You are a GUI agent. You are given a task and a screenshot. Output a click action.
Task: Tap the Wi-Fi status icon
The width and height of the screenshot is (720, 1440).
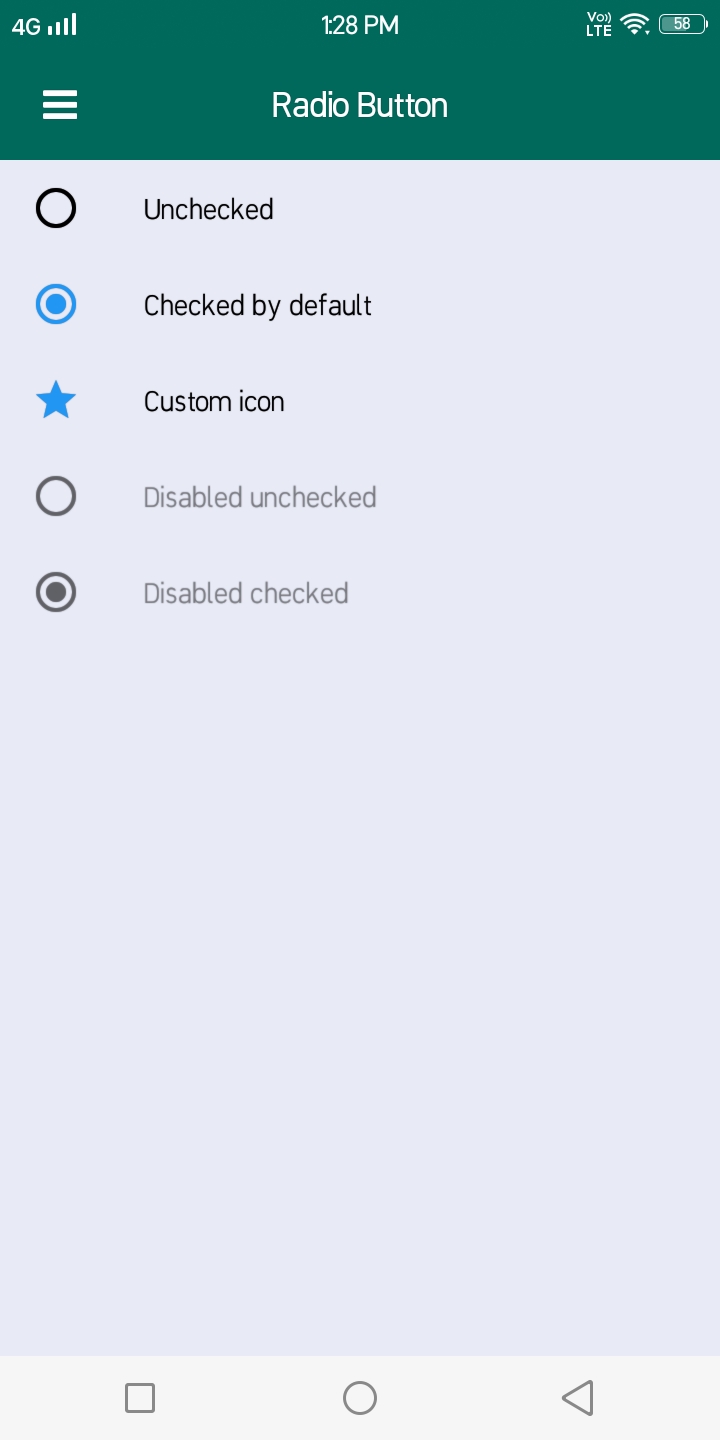coord(634,24)
